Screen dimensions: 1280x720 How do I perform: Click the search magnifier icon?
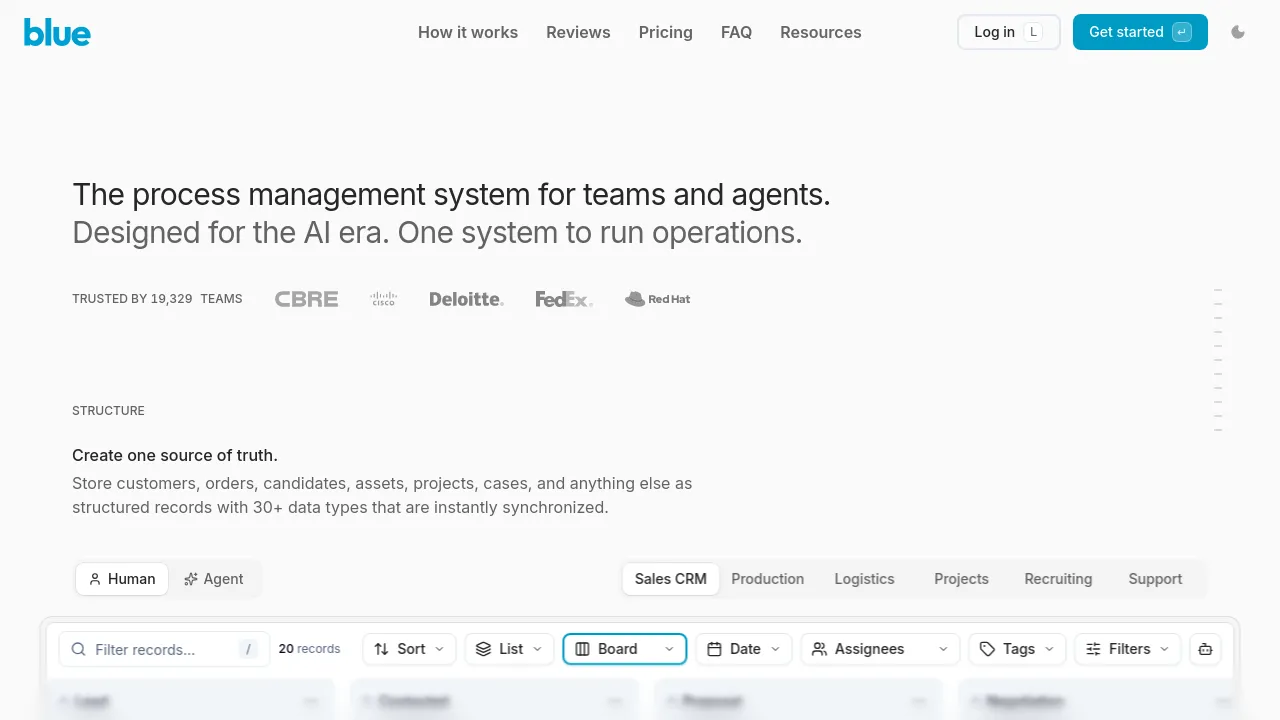79,649
